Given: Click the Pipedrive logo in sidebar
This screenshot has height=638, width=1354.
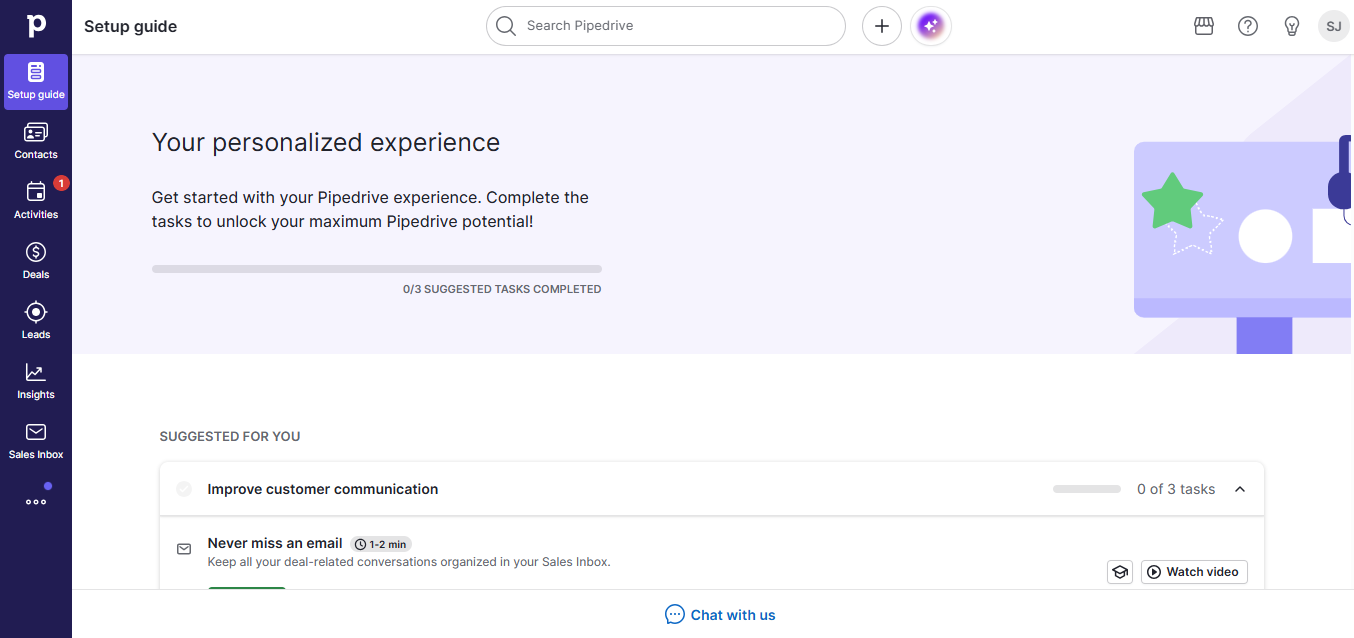Looking at the screenshot, I should 36,26.
